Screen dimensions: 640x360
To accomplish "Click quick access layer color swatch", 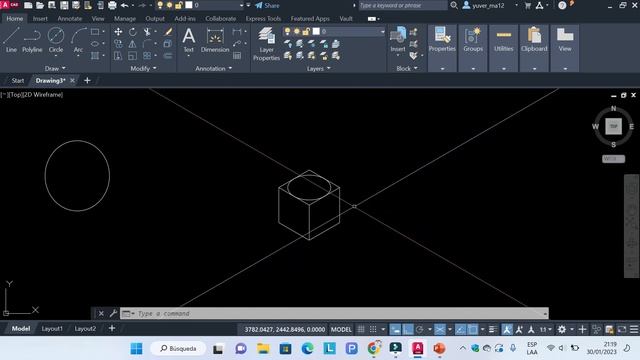I will tap(189, 5).
